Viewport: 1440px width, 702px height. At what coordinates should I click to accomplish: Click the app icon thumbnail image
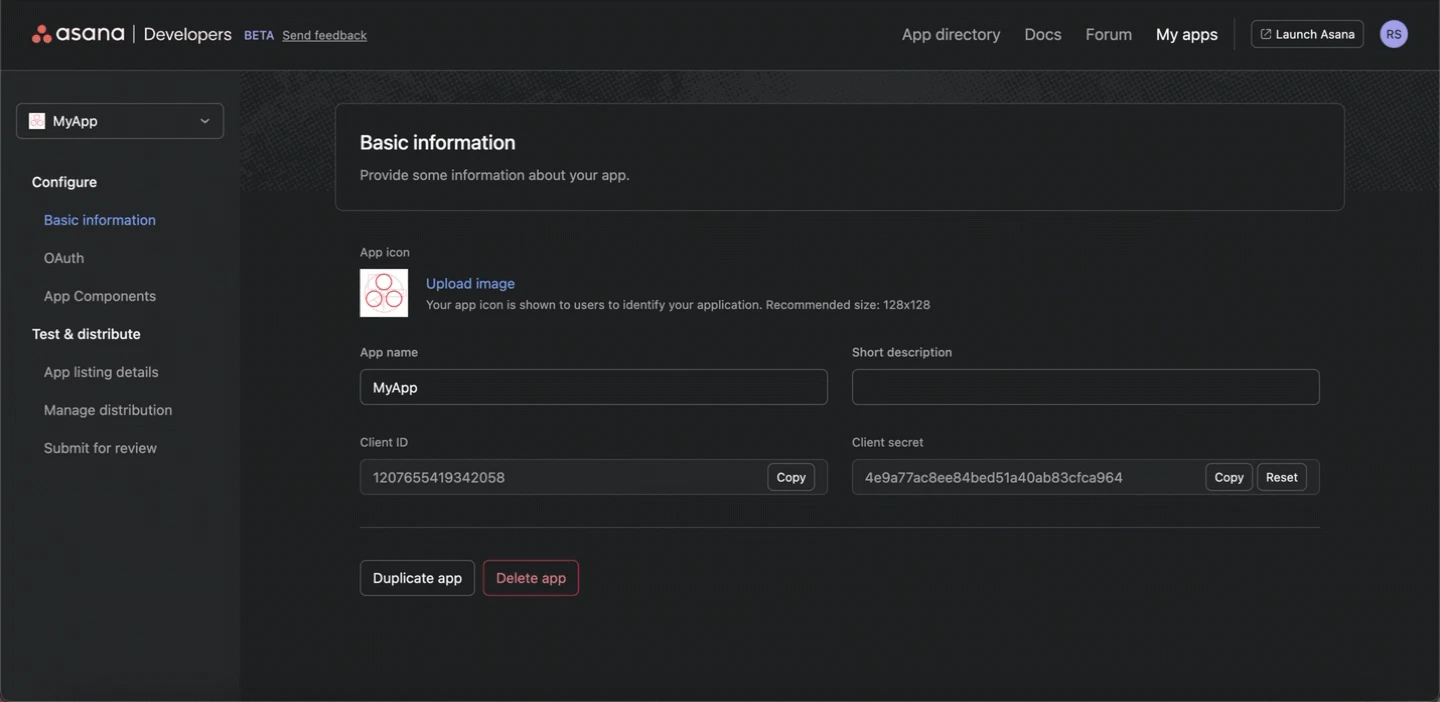[x=384, y=293]
